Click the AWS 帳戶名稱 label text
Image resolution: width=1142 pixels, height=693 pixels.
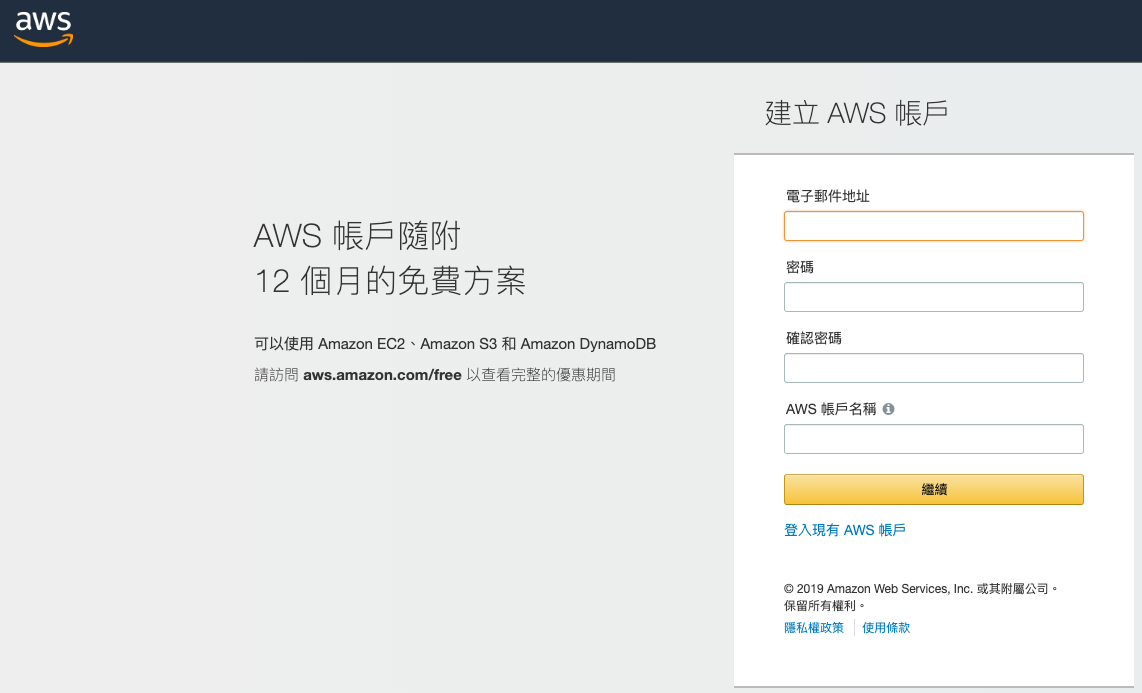tap(831, 409)
